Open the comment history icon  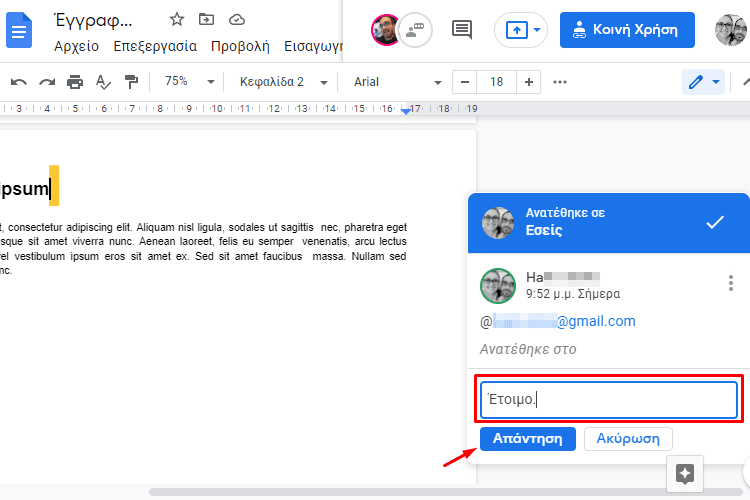pos(462,30)
